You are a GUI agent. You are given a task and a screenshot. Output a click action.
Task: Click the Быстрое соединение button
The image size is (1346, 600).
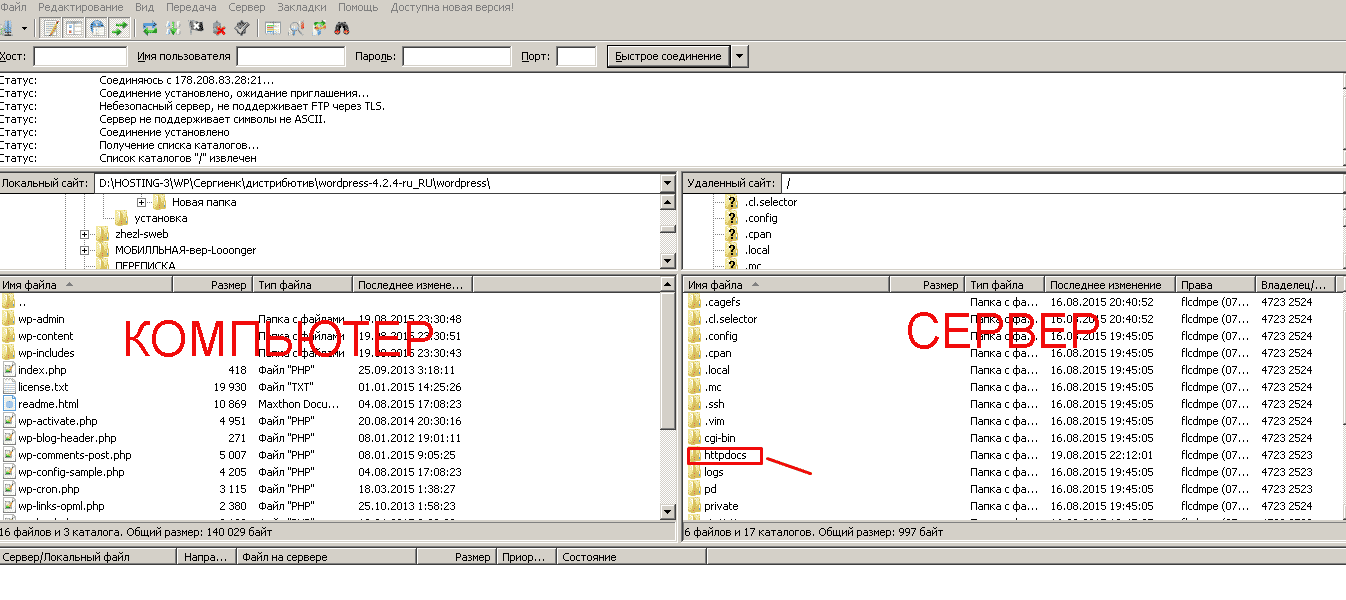(668, 57)
